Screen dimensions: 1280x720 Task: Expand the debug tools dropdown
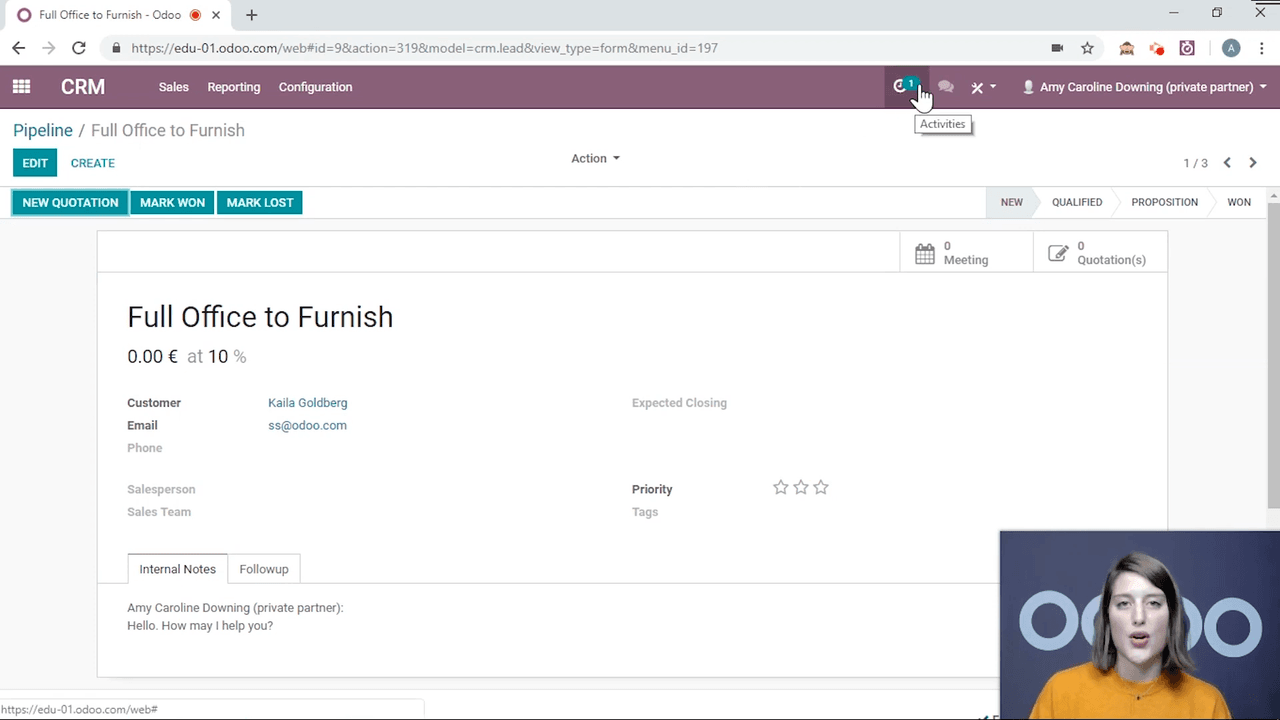(983, 87)
